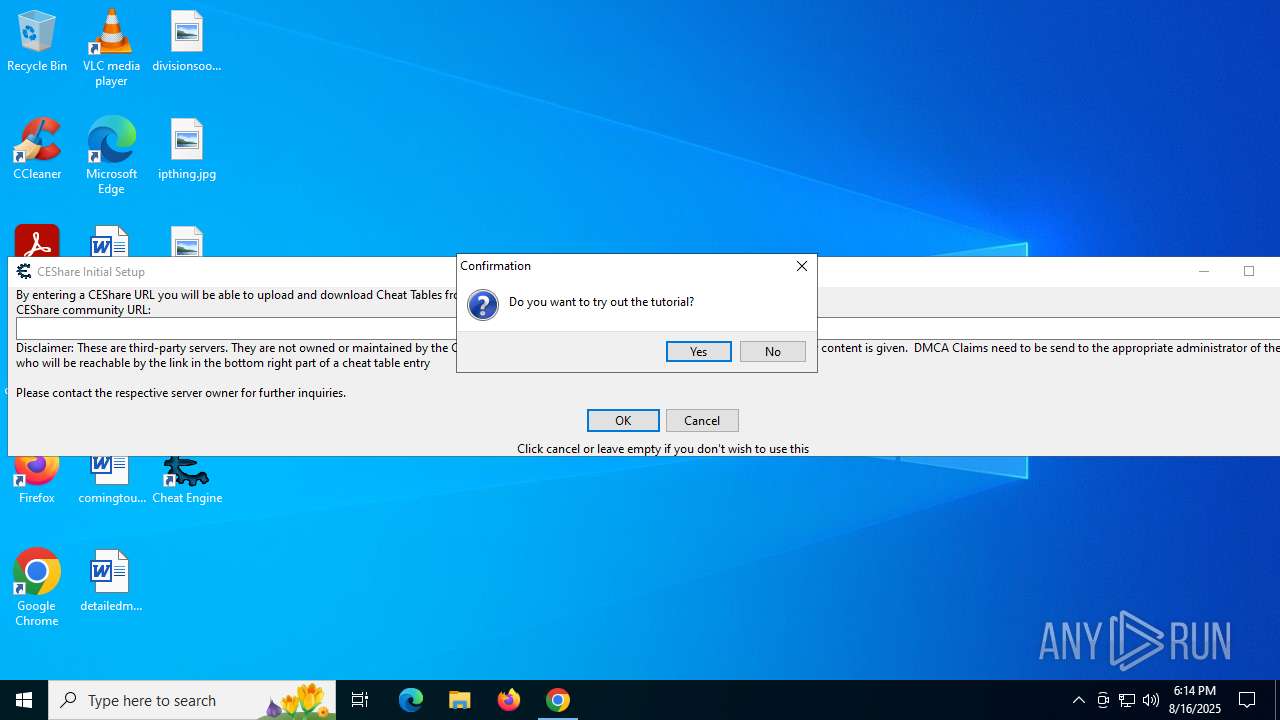Open Firefox from the taskbar
The width and height of the screenshot is (1280, 720).
tap(509, 700)
